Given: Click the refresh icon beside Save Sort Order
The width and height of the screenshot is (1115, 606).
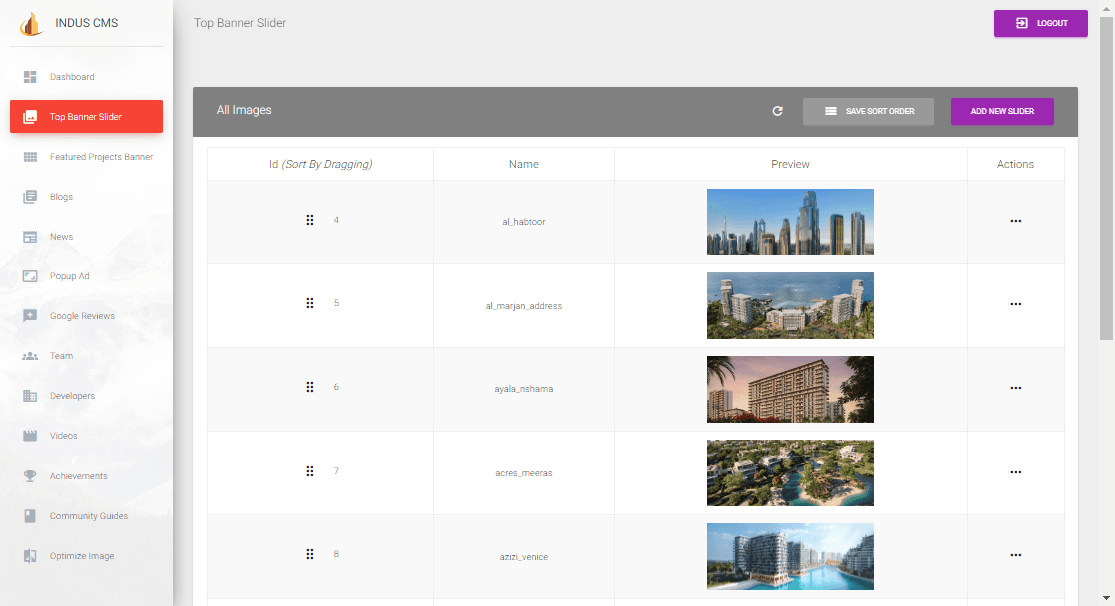Looking at the screenshot, I should coord(777,111).
